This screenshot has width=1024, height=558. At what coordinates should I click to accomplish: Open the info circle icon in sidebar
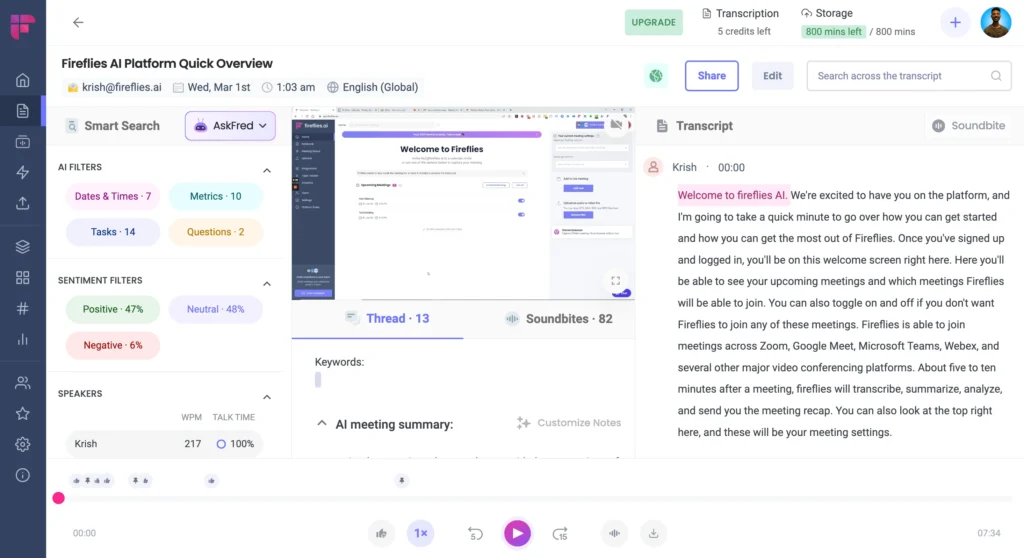[23, 475]
